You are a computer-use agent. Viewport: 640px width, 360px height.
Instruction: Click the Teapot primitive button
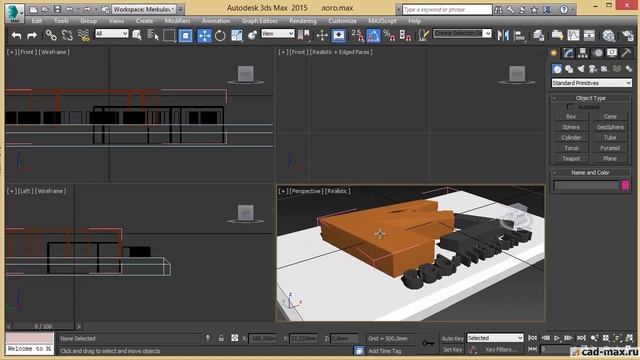pos(571,158)
